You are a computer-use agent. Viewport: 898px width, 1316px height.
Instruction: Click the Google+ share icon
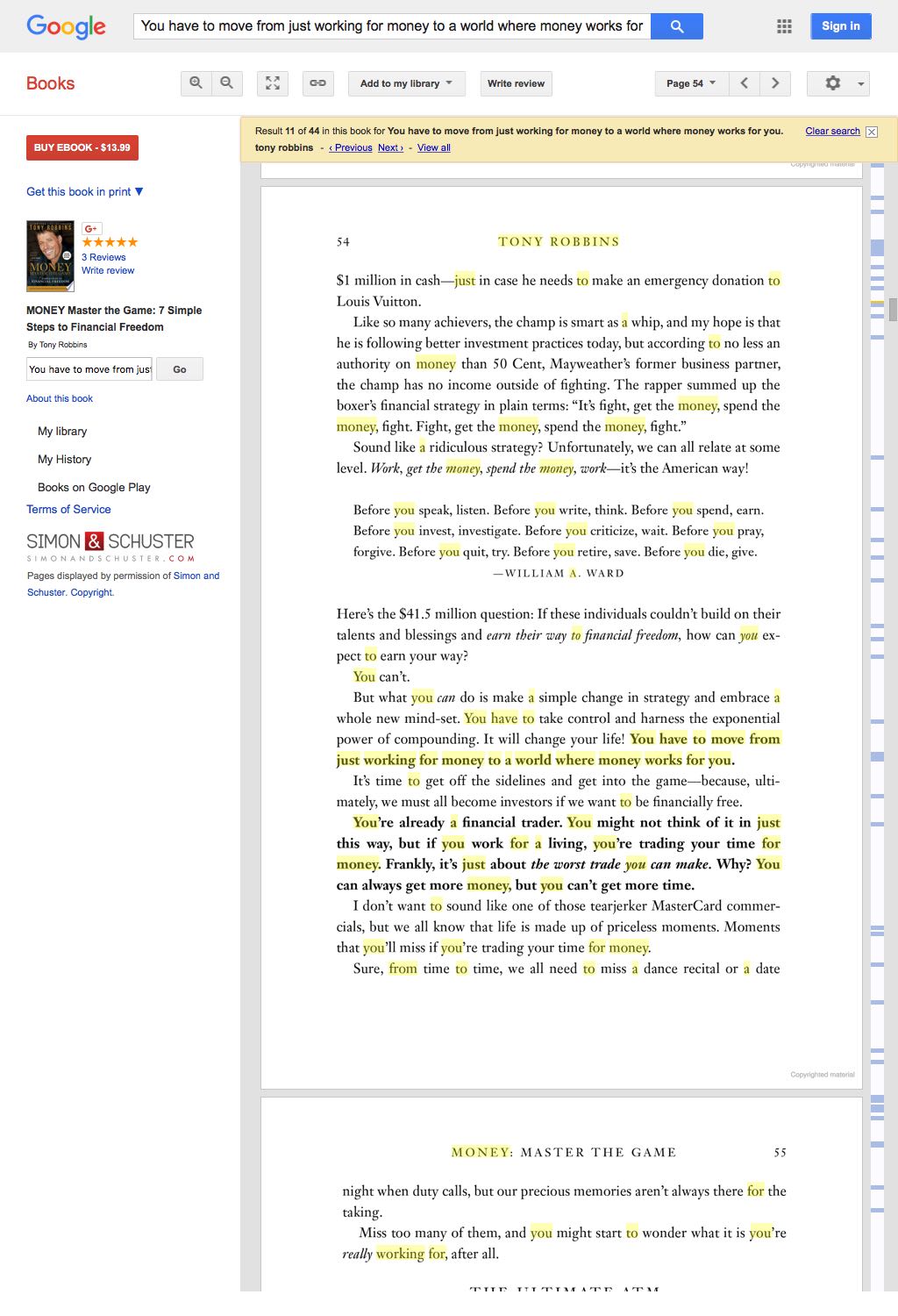tap(91, 229)
